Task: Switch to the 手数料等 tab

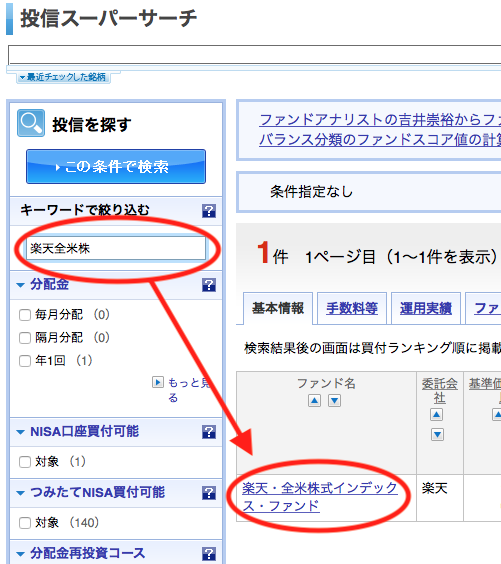Action: pos(352,308)
